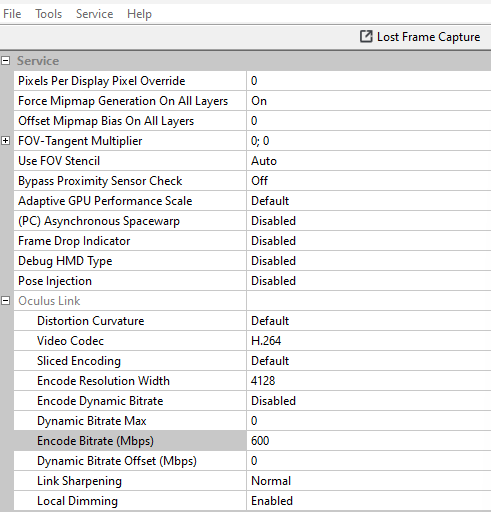The image size is (491, 512).
Task: Select (PC) Asynchronous Spacewarp label
Action: point(99,221)
